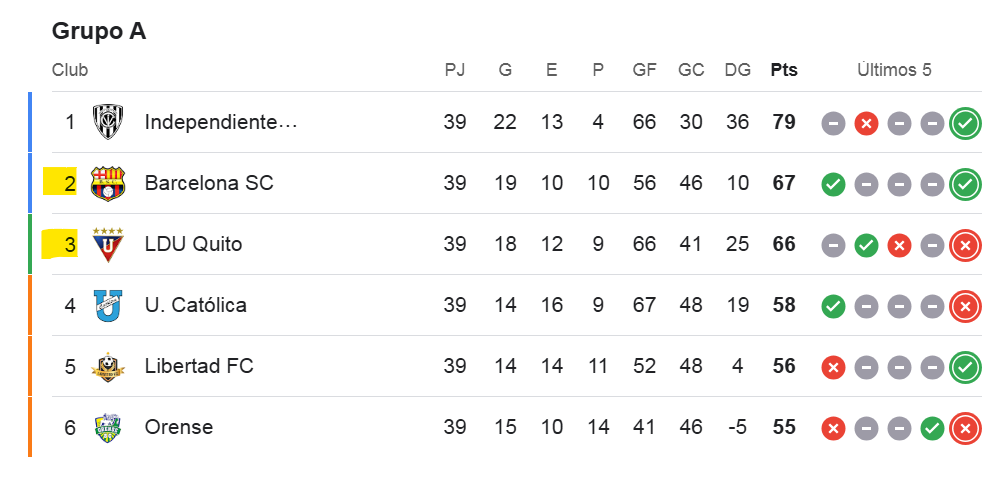Click the LDU Quito club crest
This screenshot has width=1008, height=498.
tap(107, 245)
